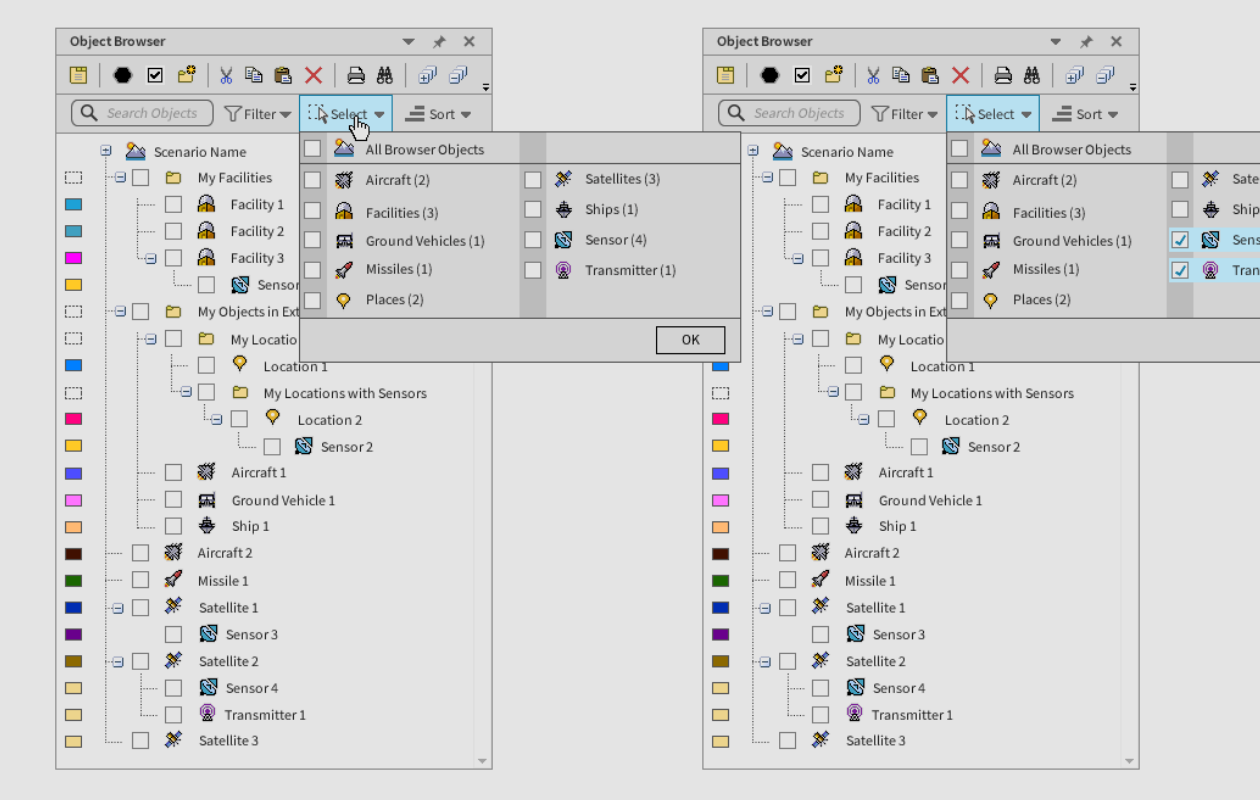Check Sensor (4) in left Select dropdown
Image resolution: width=1260 pixels, height=800 pixels.
pyautogui.click(x=533, y=240)
